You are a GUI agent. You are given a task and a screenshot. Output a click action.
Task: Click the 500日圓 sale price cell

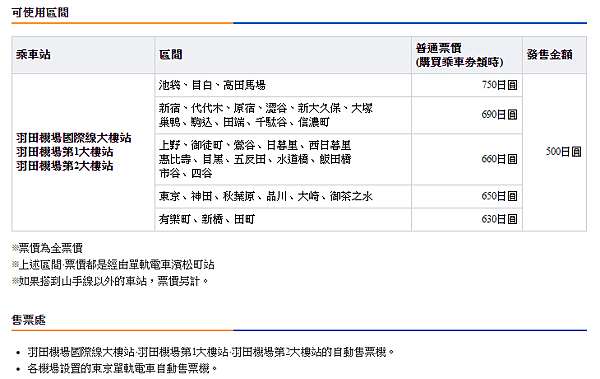[x=554, y=152]
